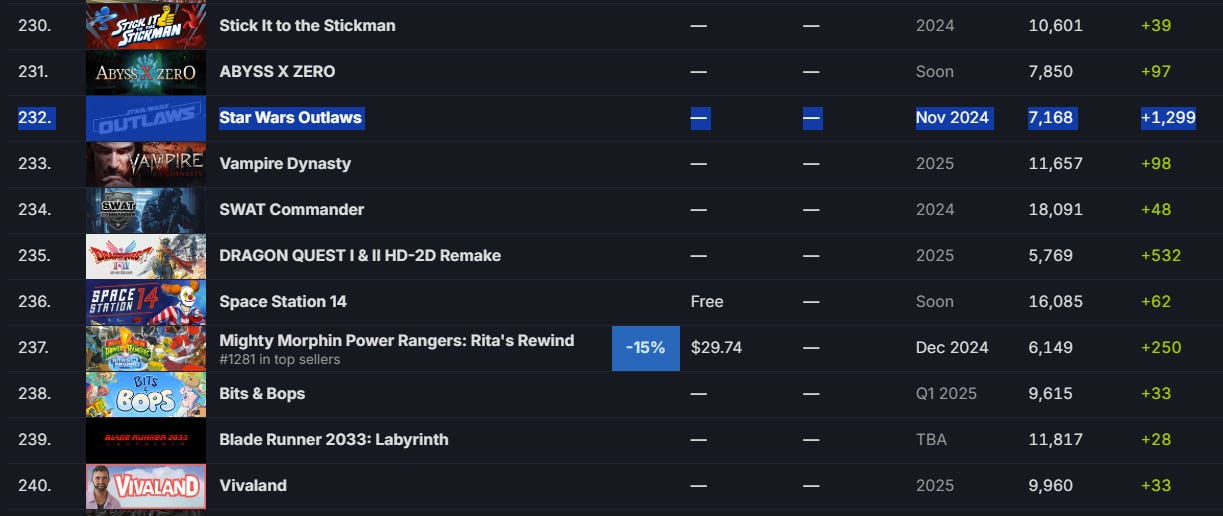The image size is (1223, 516).
Task: Open Vivaland thumbnail image
Action: pyautogui.click(x=146, y=486)
